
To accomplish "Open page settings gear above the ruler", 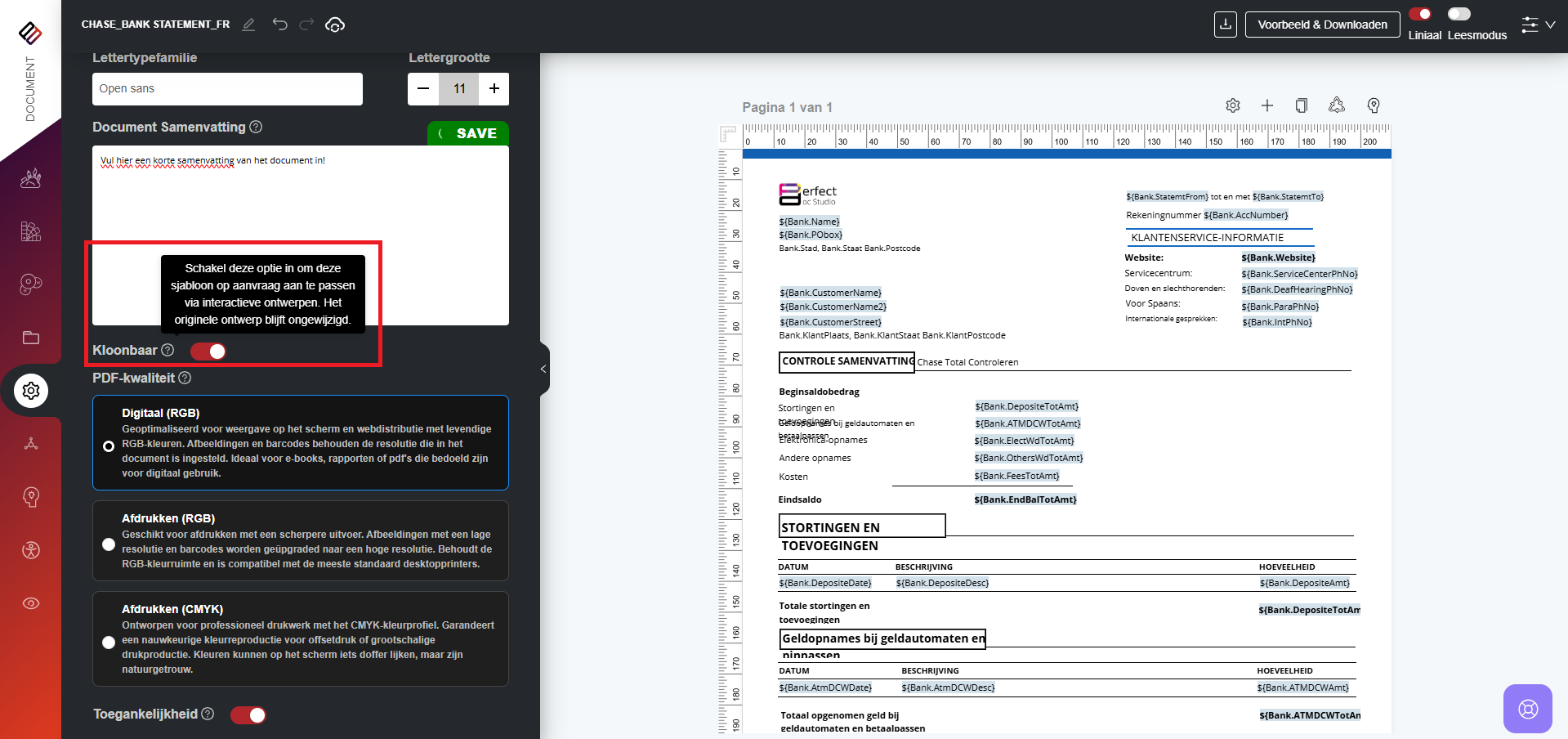I will click(1233, 105).
